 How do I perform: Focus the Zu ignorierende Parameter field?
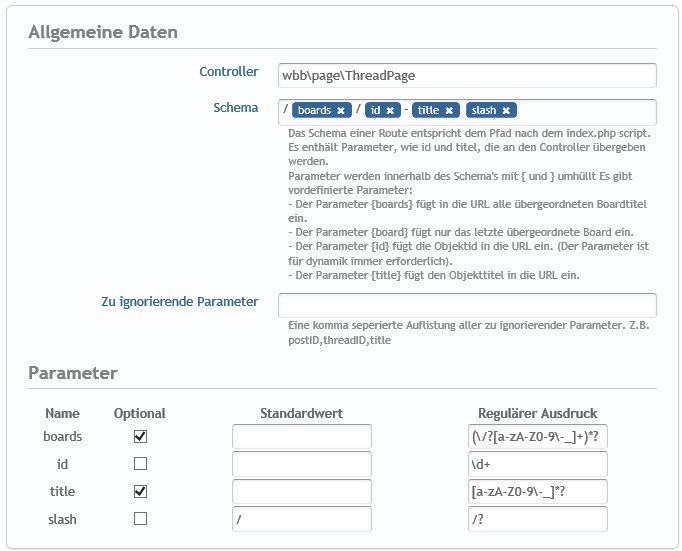(x=467, y=305)
